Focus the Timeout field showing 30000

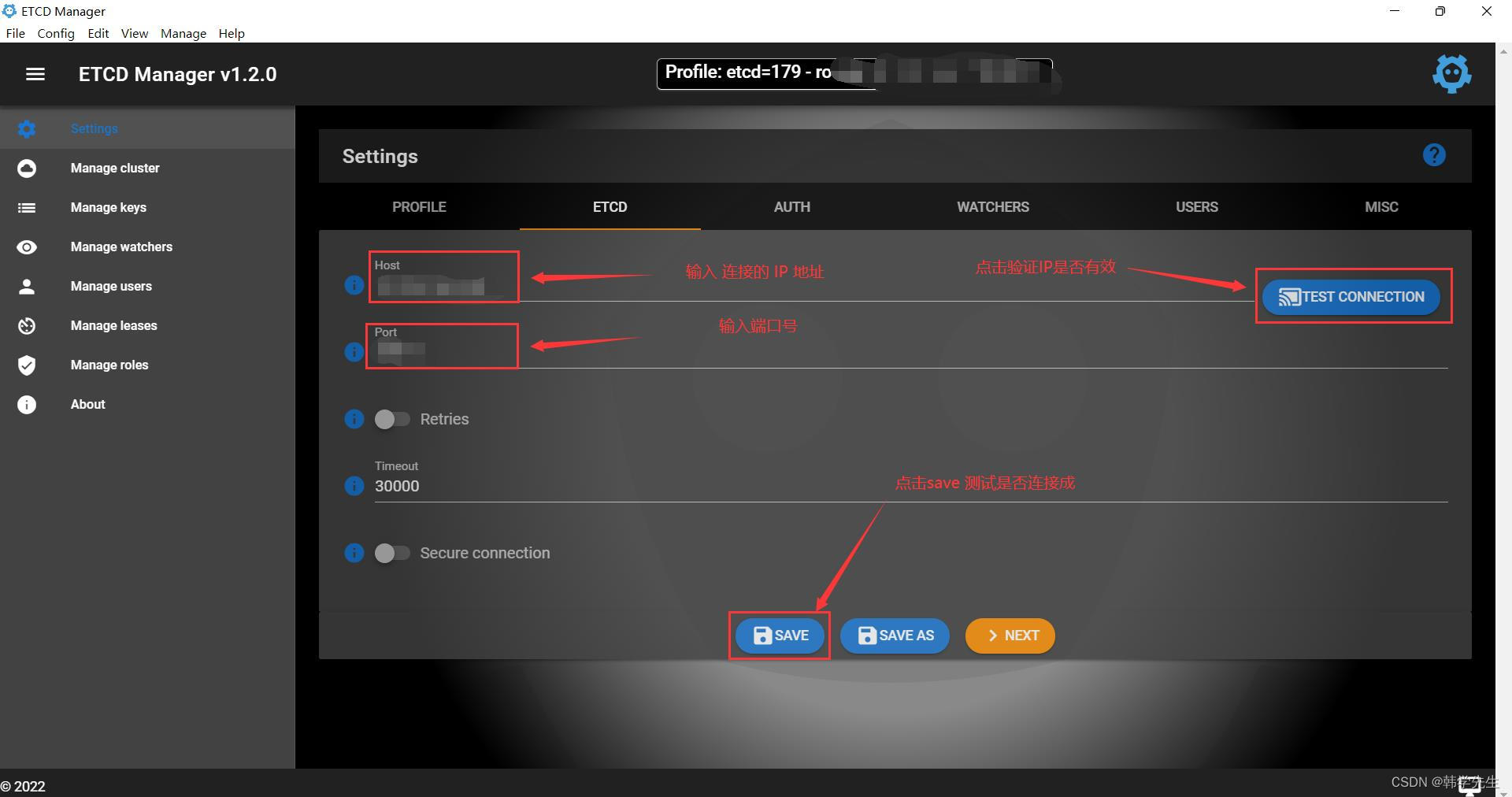911,486
